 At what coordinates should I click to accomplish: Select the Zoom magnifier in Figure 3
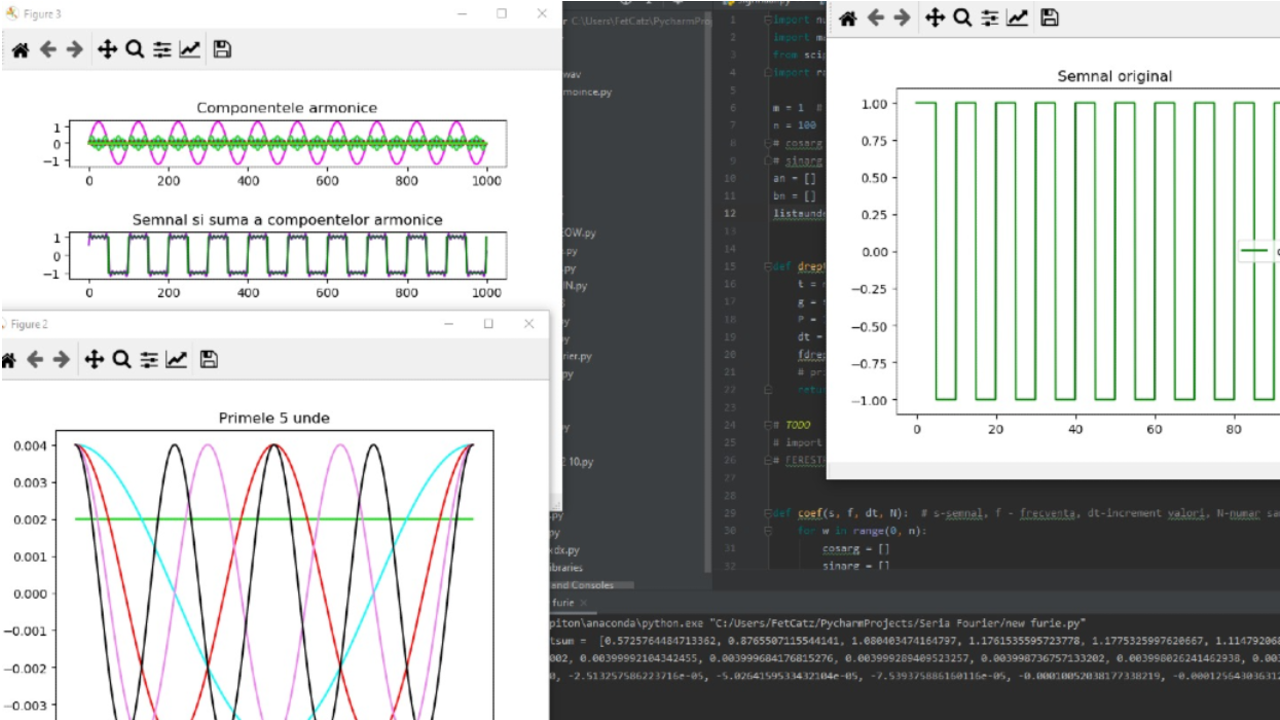click(135, 49)
